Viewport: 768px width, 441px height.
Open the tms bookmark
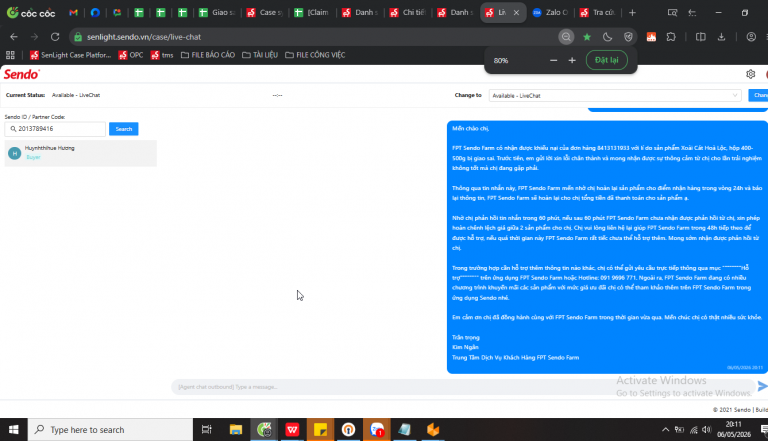tap(162, 55)
